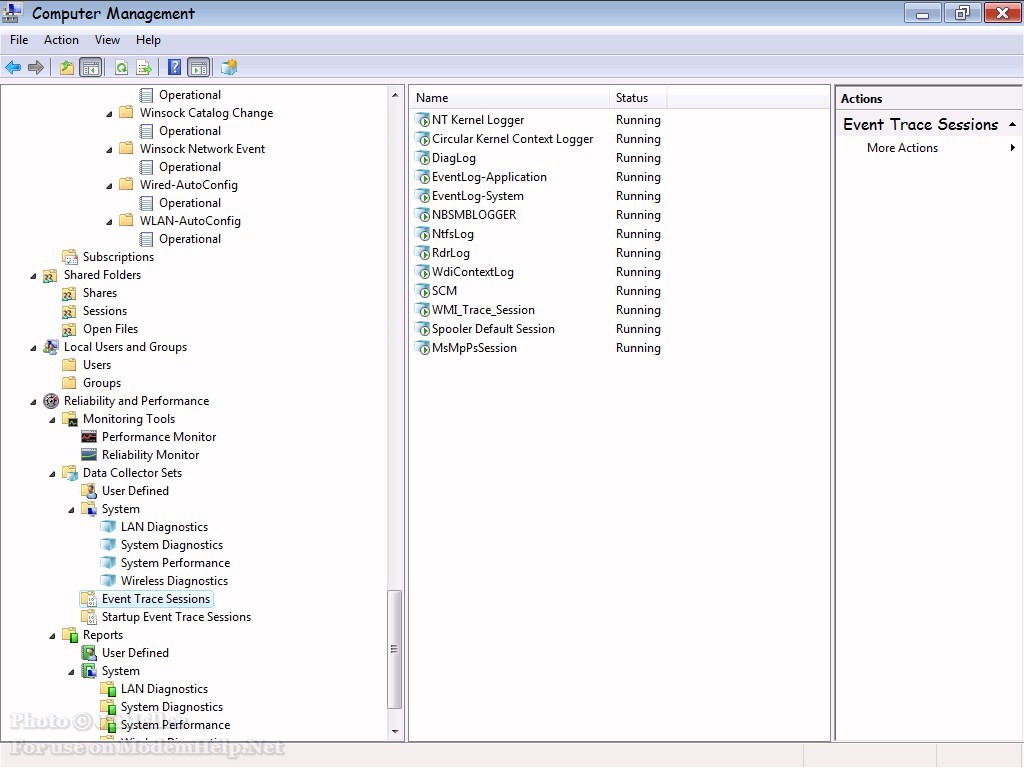This screenshot has width=1024, height=768.
Task: Select System Performance under Data Collector Sets
Action: (175, 563)
